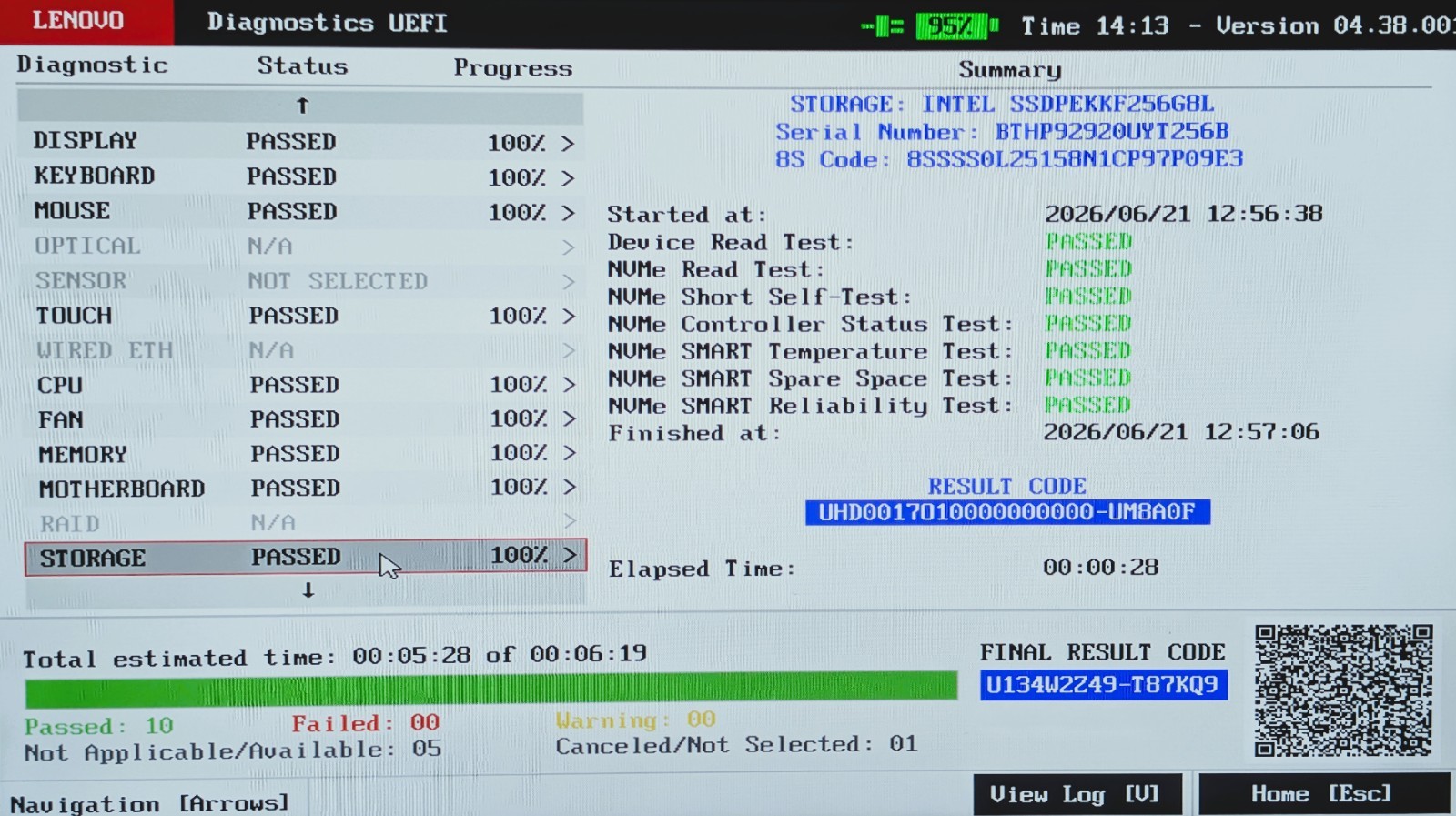Click the Time 14:13 clock in header
Screen dimensions: 1456x816
pyautogui.click(x=1095, y=25)
